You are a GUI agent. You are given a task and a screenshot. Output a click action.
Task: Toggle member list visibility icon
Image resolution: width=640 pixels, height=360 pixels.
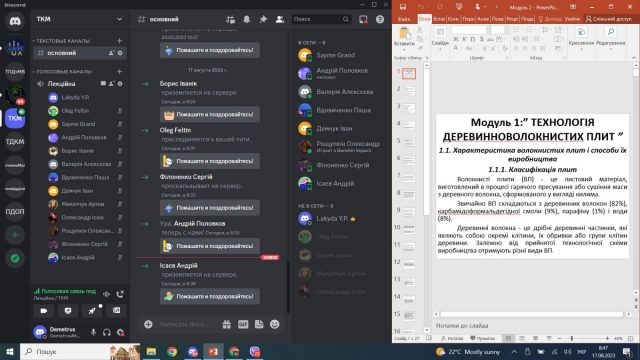(280, 19)
